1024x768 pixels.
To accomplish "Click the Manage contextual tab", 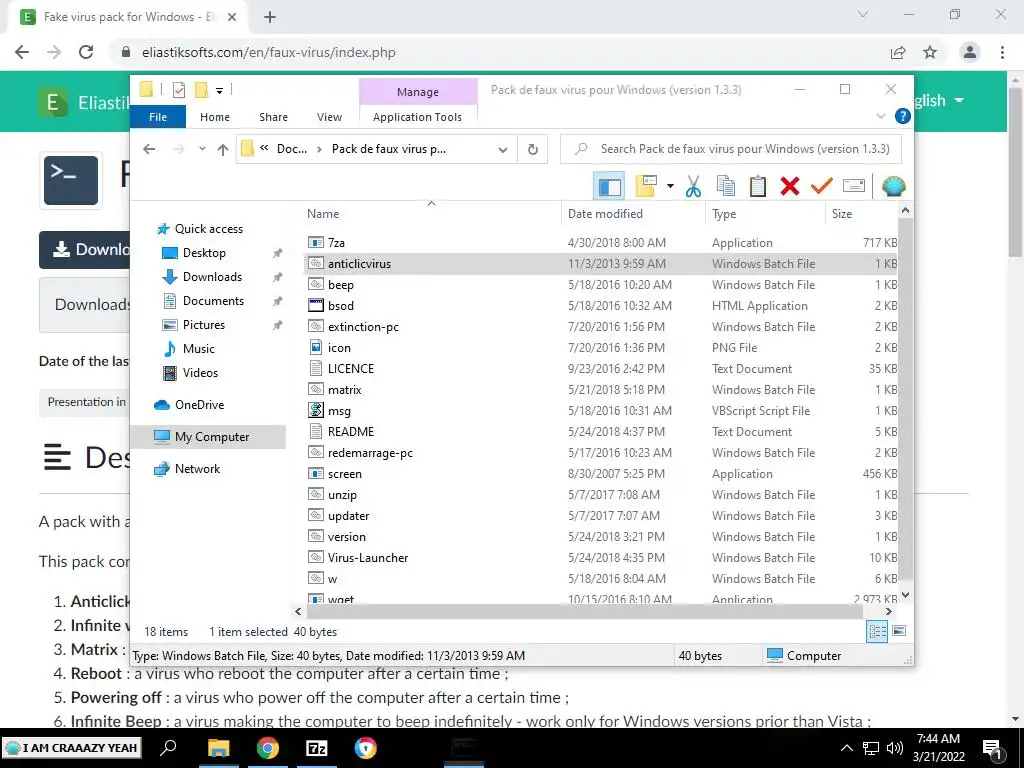I will (x=418, y=92).
